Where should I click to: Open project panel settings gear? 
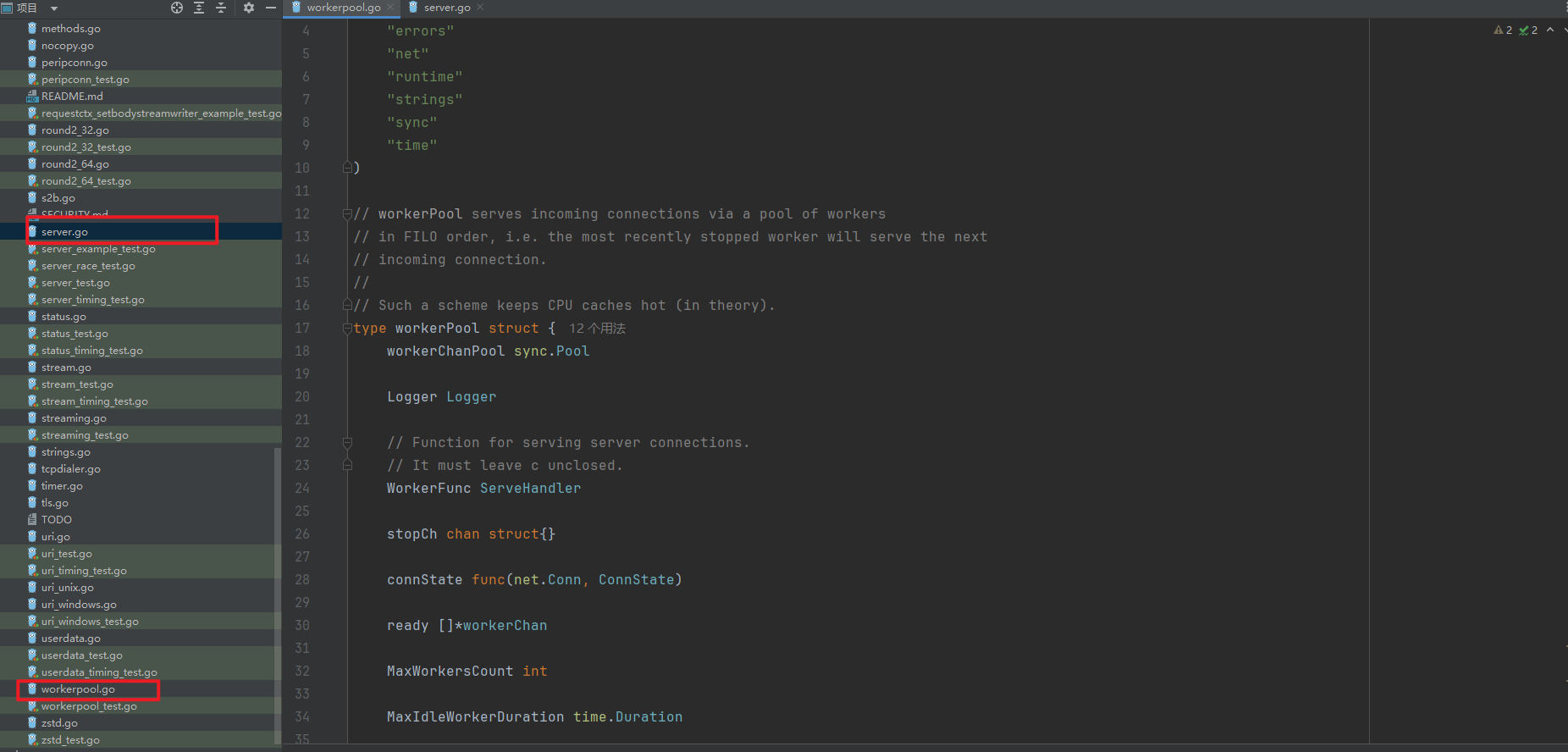pyautogui.click(x=249, y=8)
